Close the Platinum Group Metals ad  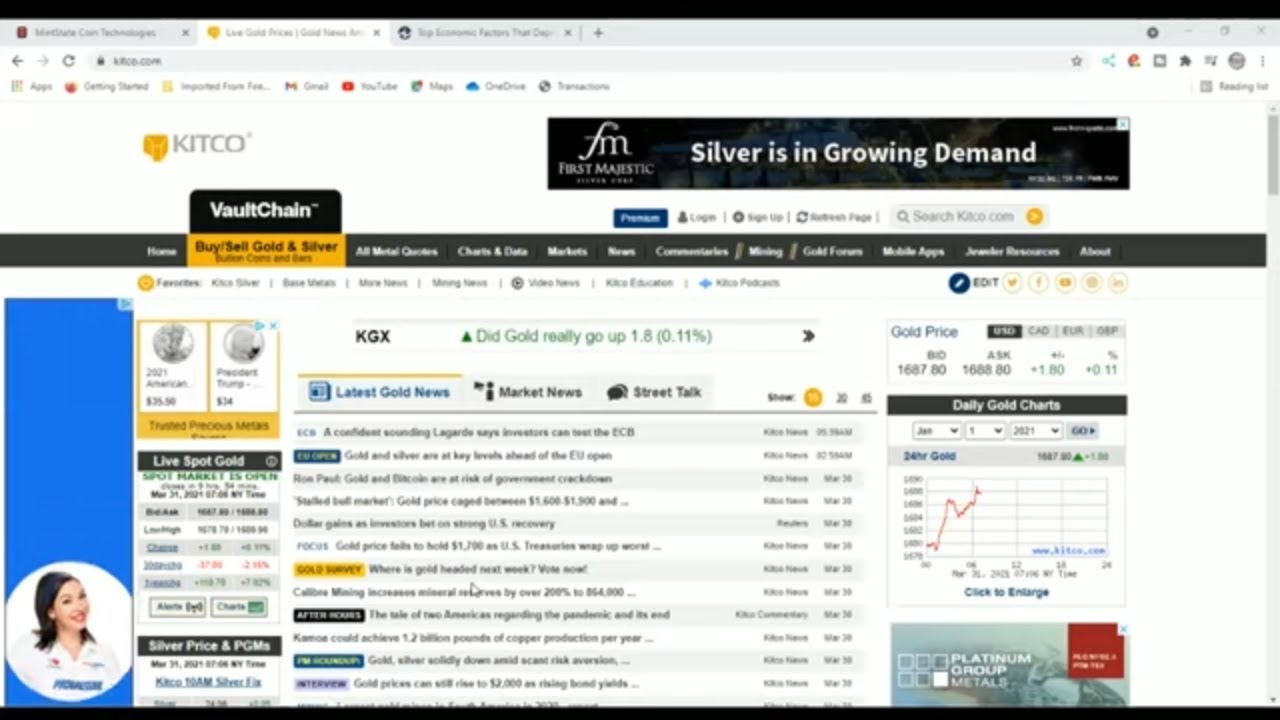tap(1123, 629)
